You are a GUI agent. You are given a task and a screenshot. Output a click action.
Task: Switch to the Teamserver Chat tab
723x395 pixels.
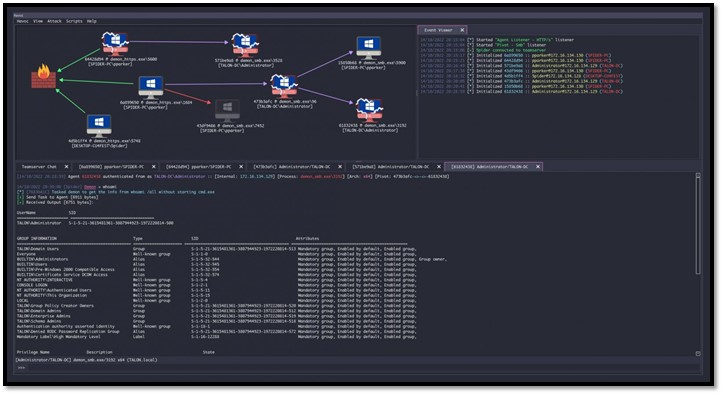tap(39, 167)
